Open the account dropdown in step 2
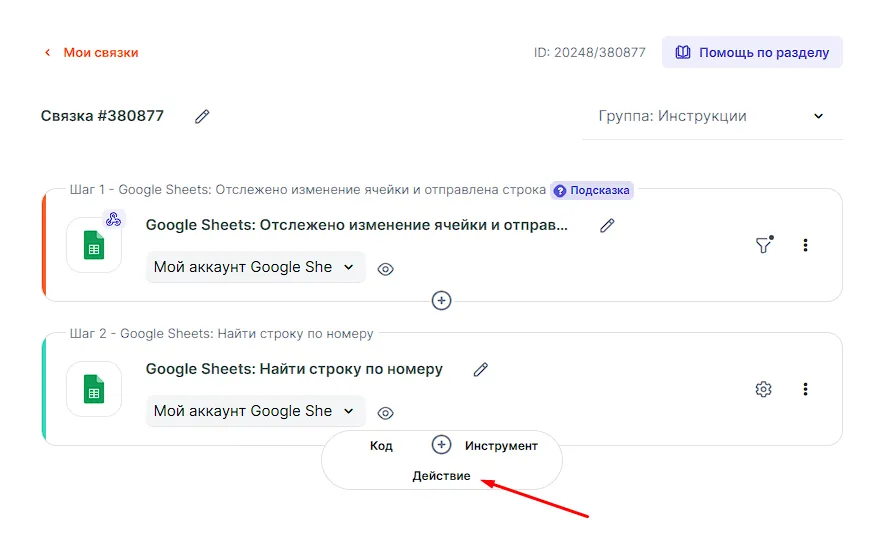This screenshot has width=876, height=555. (x=255, y=411)
